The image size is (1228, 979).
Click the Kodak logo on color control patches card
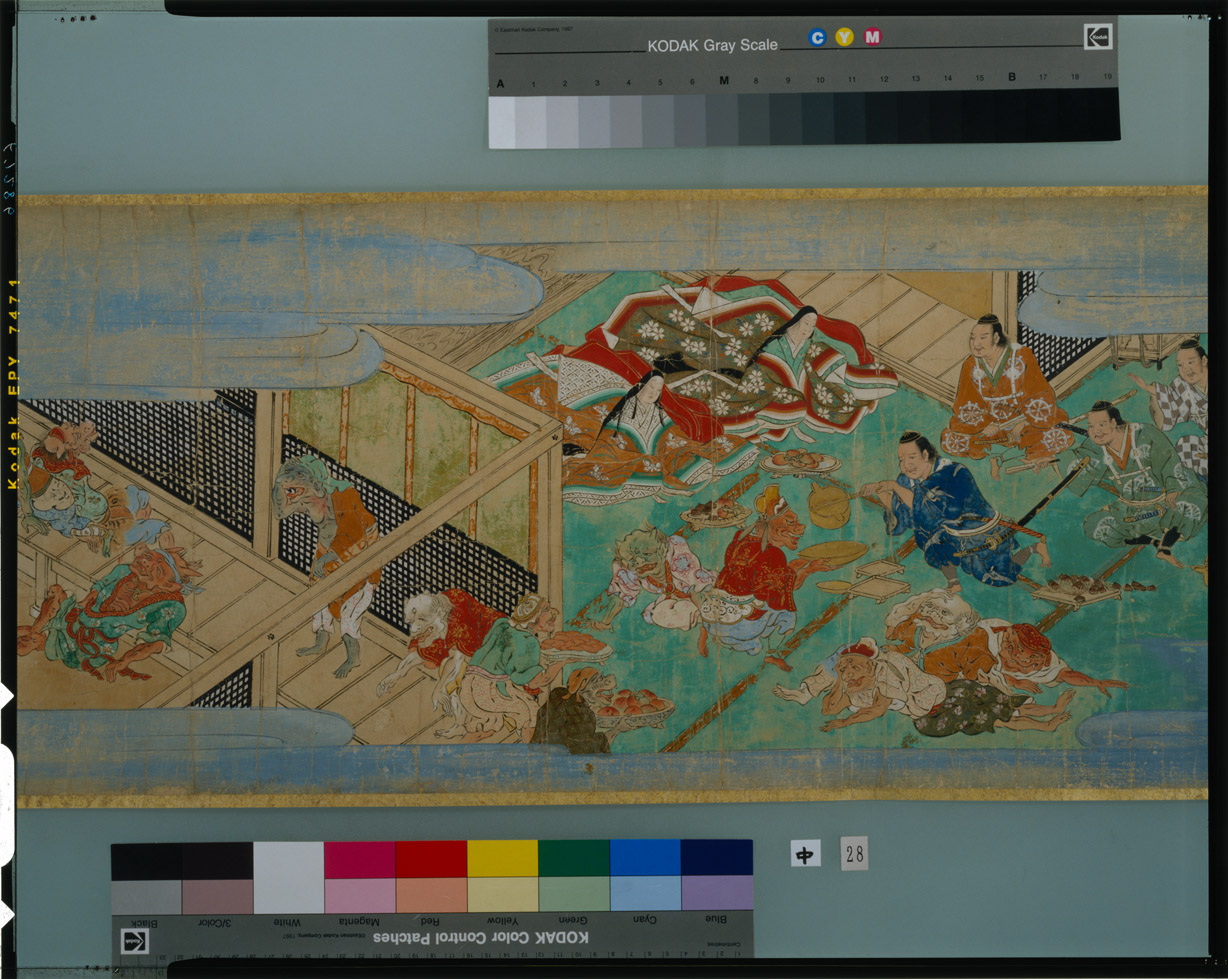(x=135, y=941)
